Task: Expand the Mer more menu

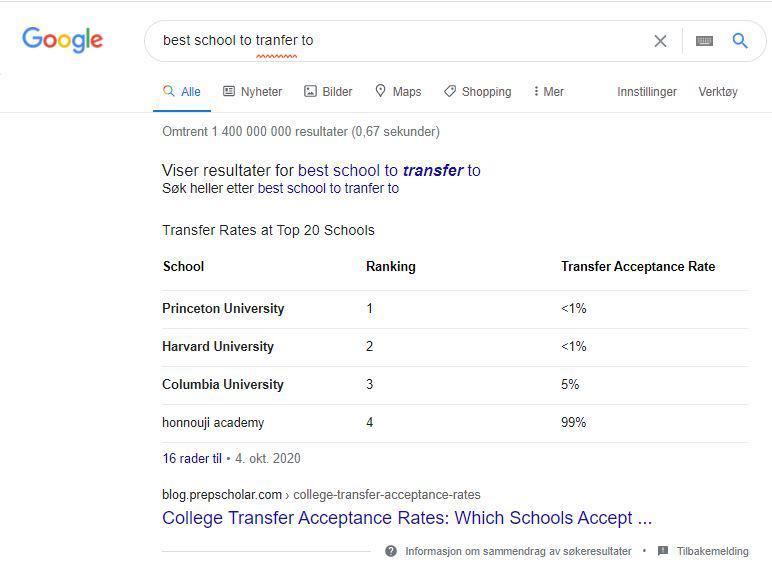Action: point(549,91)
